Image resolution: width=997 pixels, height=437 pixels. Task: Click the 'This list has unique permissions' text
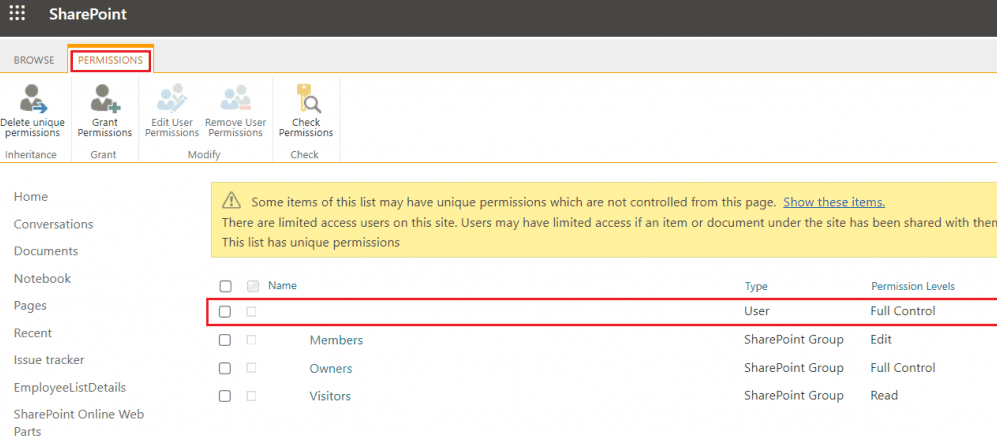(310, 242)
